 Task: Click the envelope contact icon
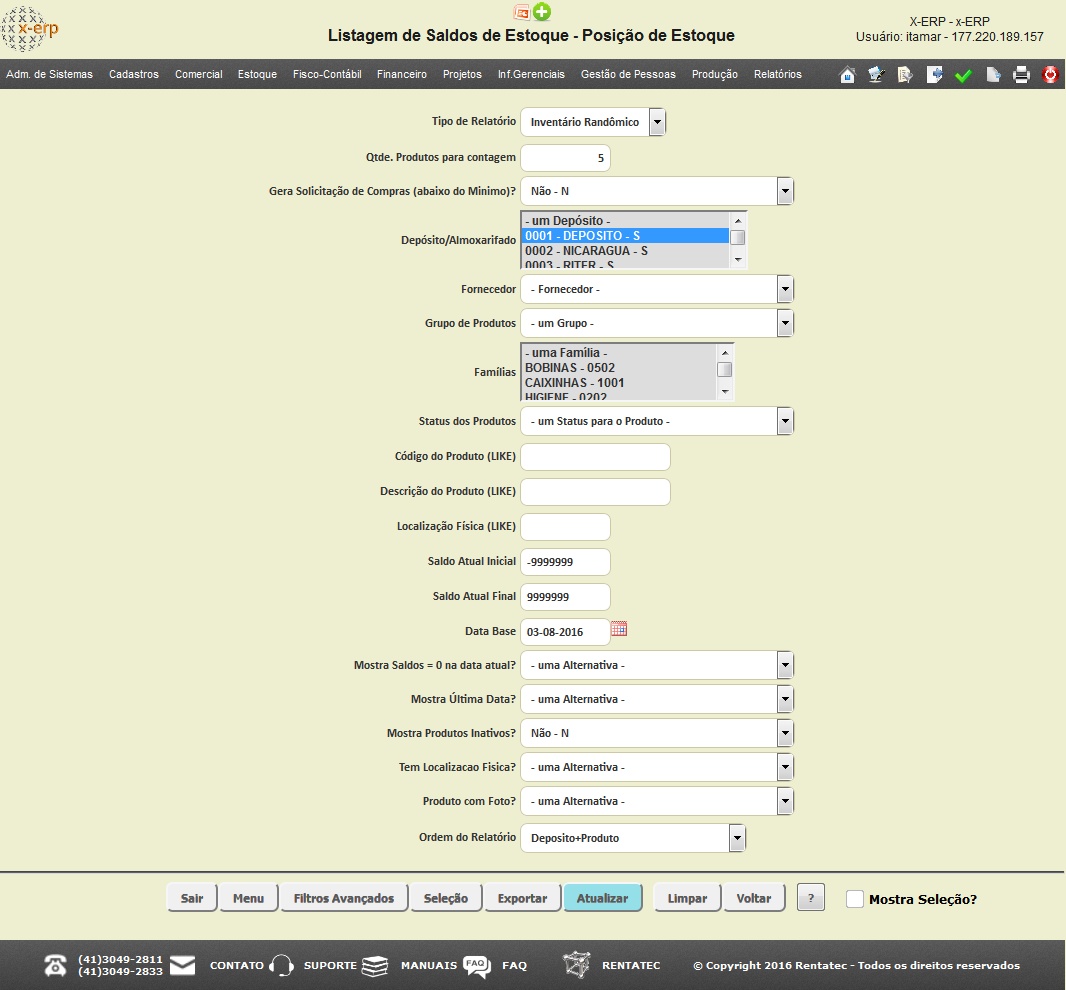click(x=182, y=965)
